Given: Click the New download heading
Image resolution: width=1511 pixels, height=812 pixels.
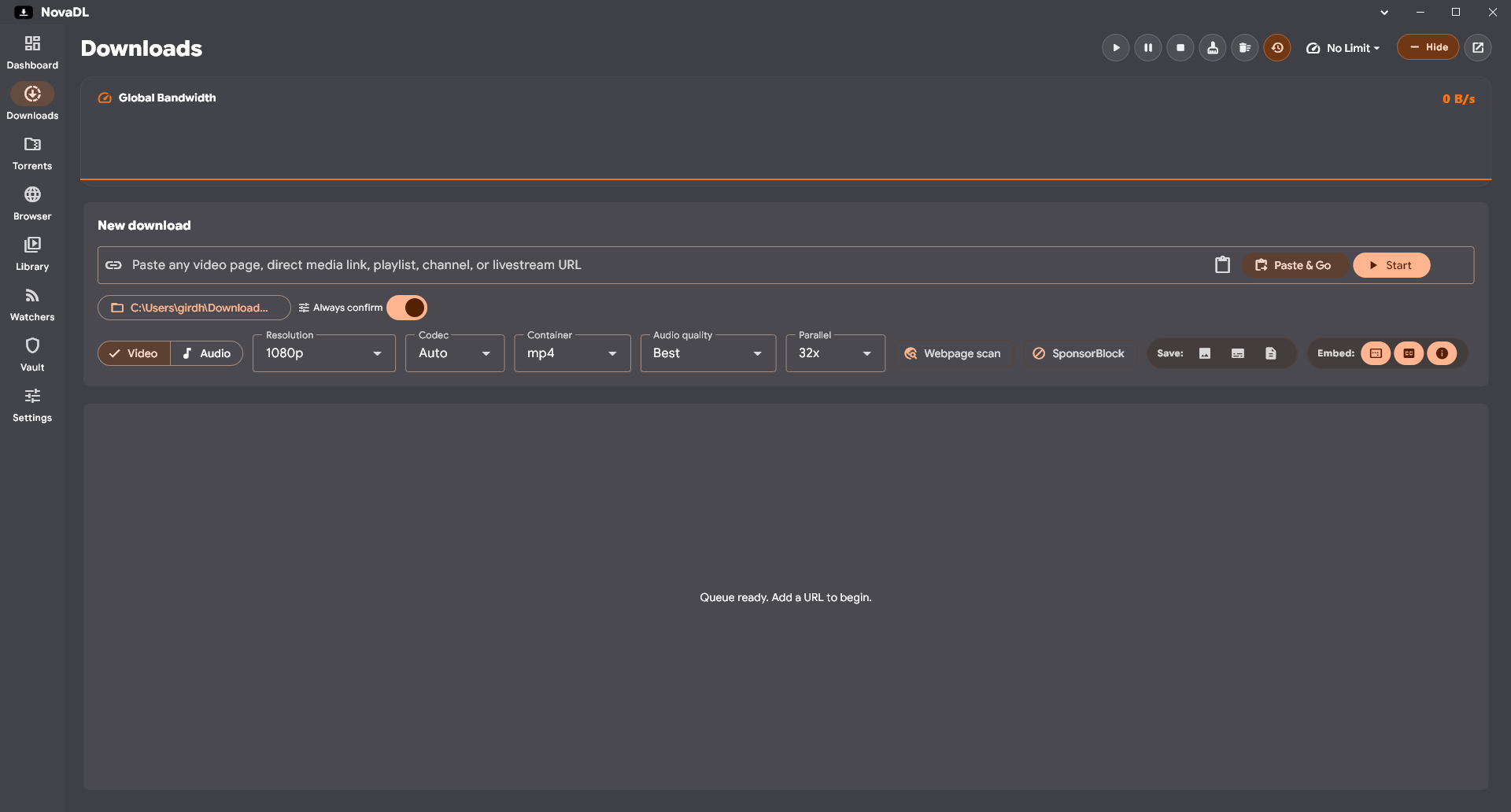Looking at the screenshot, I should (144, 225).
